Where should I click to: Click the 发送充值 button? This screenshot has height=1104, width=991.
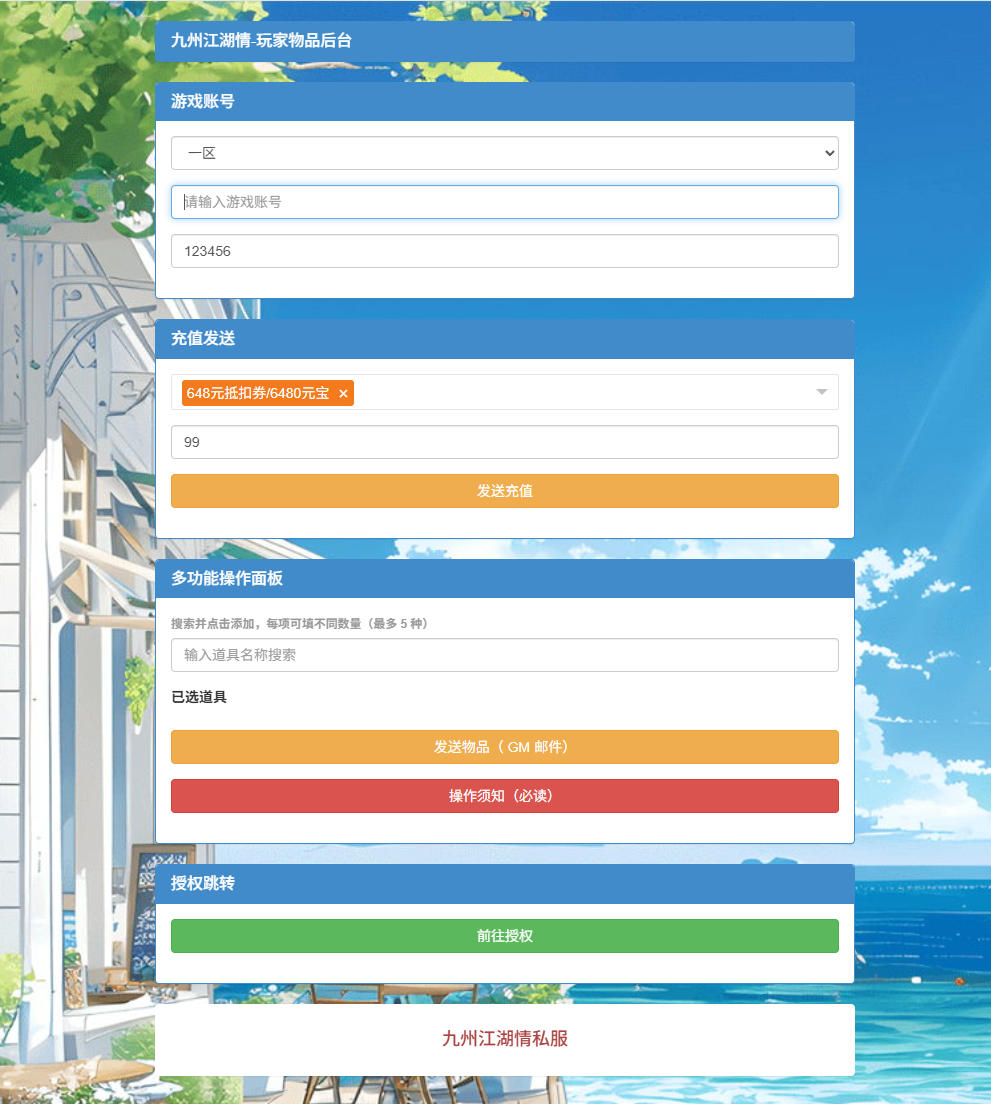click(x=505, y=491)
